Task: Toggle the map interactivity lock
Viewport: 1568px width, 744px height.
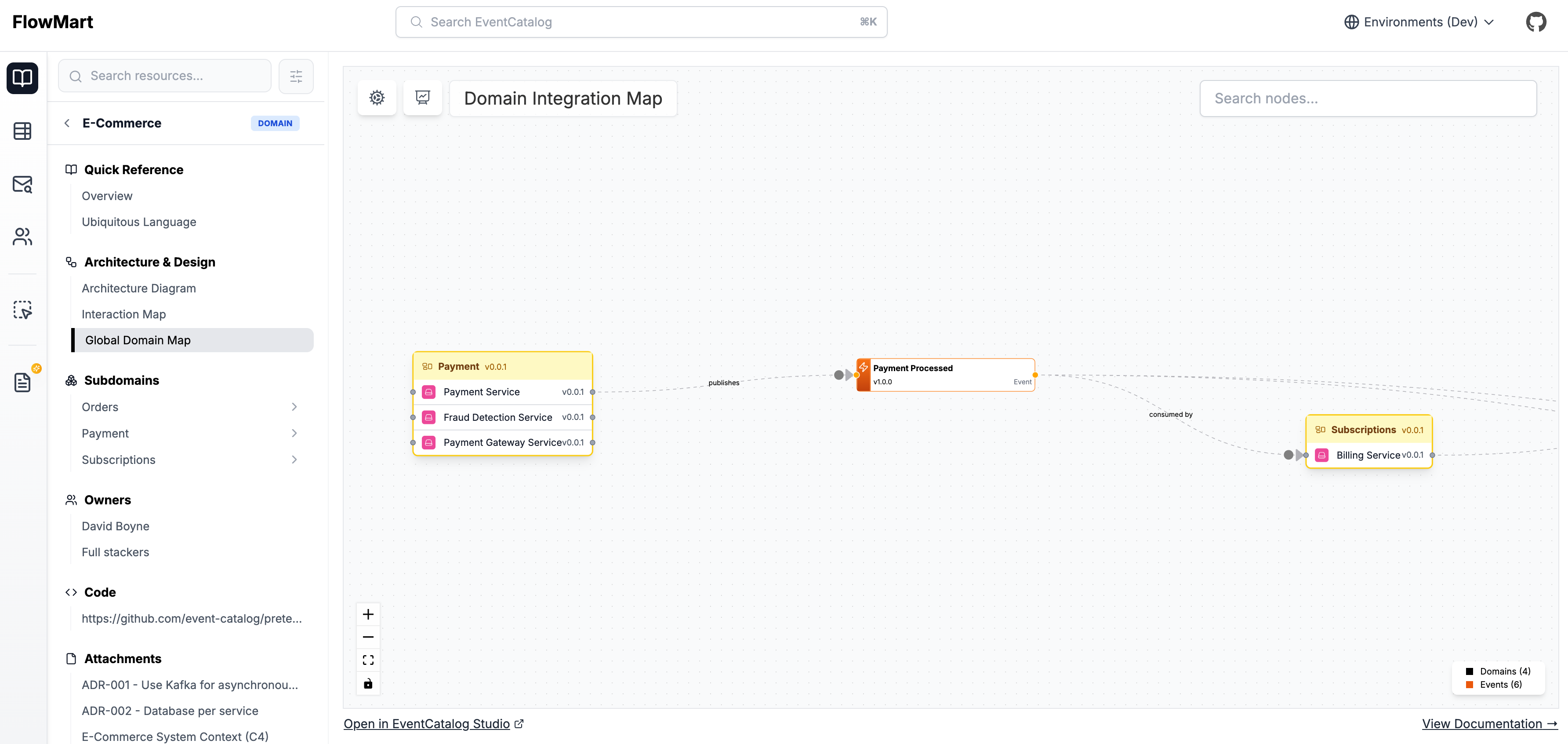Action: point(368,683)
